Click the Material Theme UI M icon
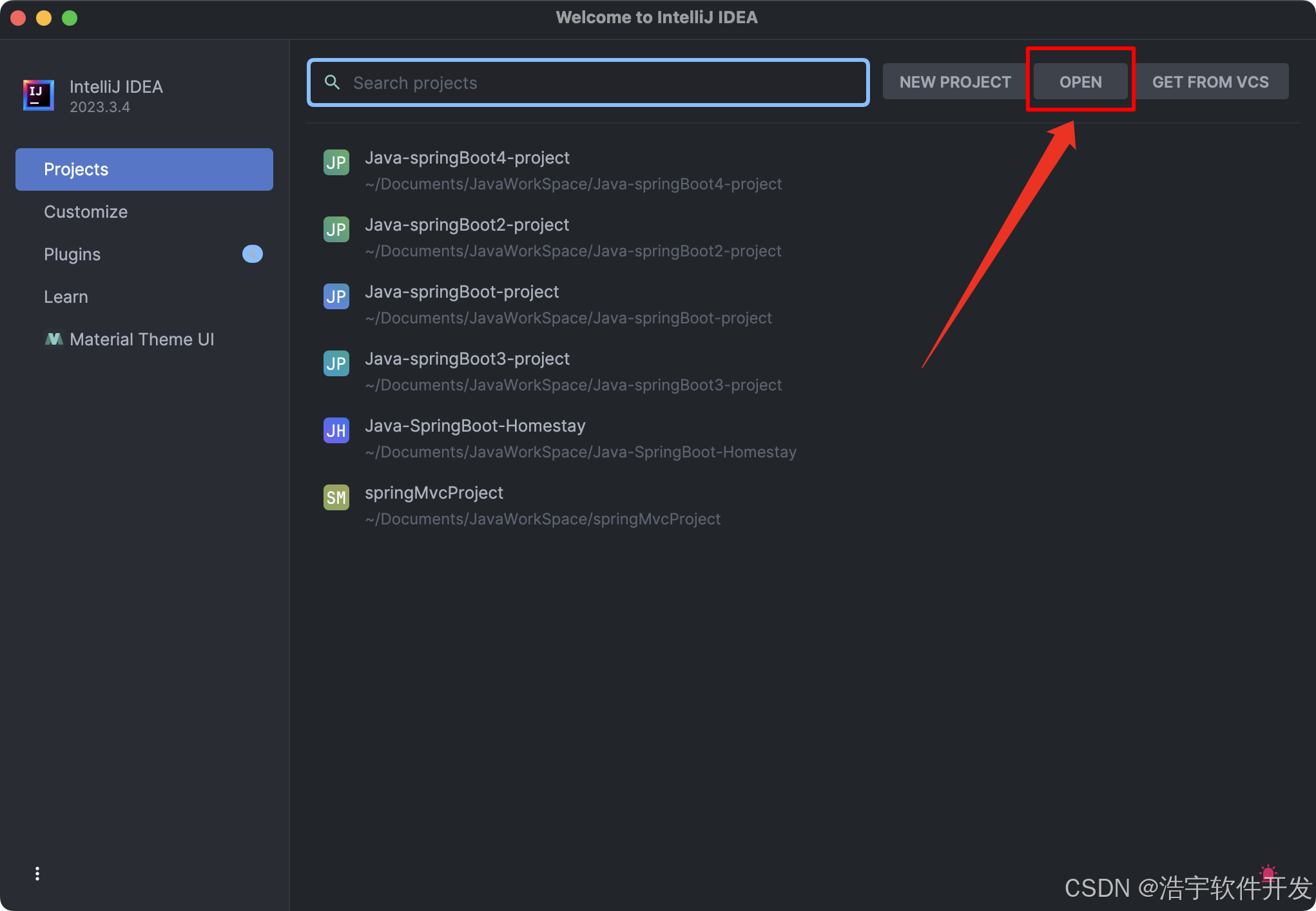This screenshot has height=911, width=1316. pos(54,339)
